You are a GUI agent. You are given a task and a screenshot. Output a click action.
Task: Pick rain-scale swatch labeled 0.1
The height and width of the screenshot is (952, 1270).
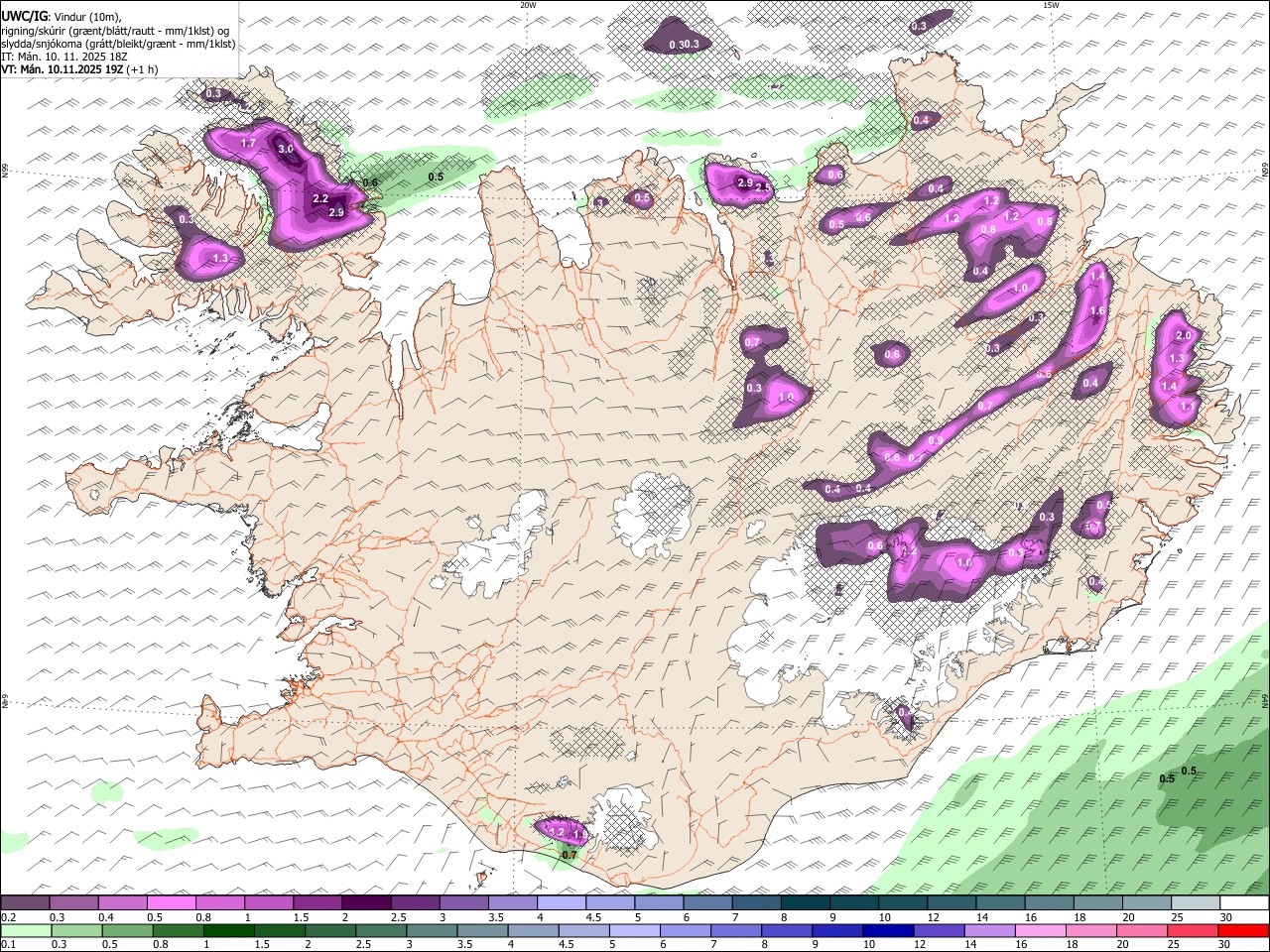coord(26,931)
